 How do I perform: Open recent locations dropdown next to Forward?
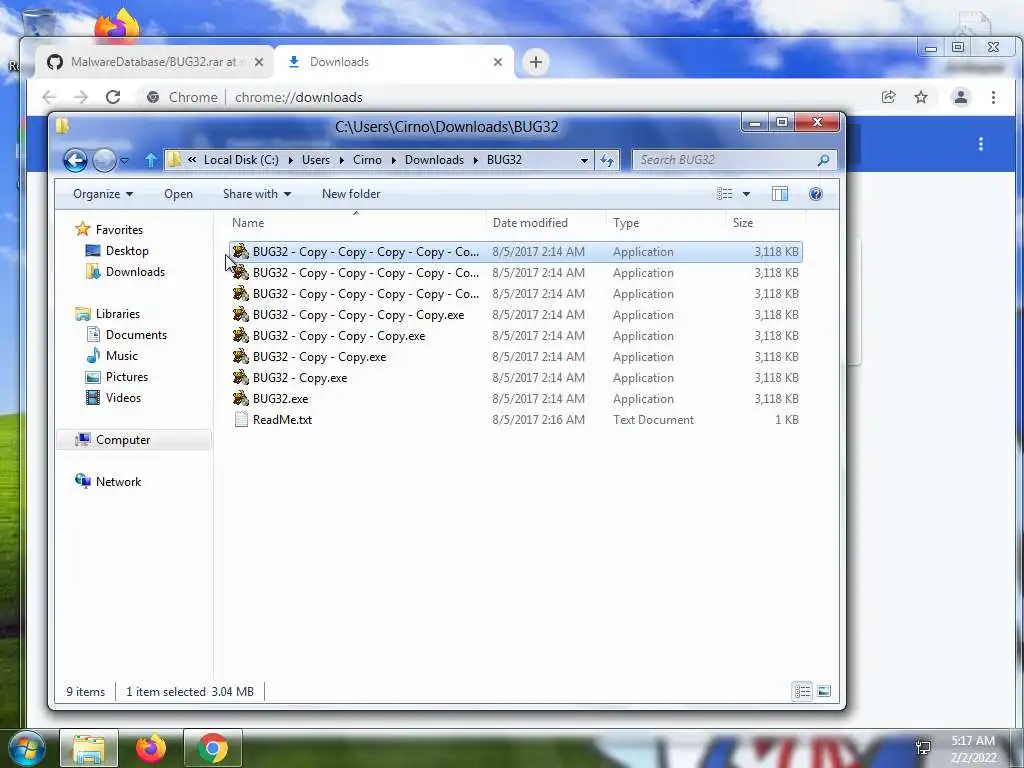click(124, 161)
